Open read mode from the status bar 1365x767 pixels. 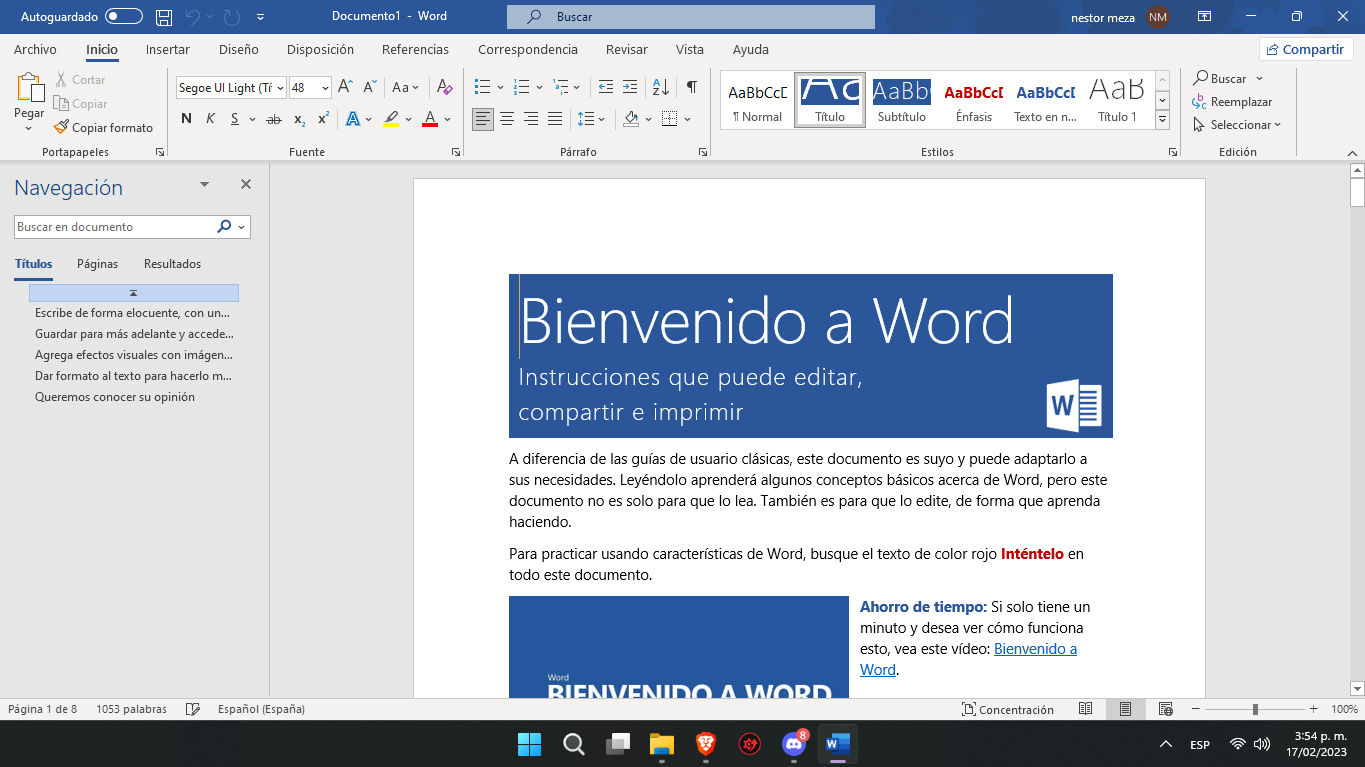coord(1086,709)
